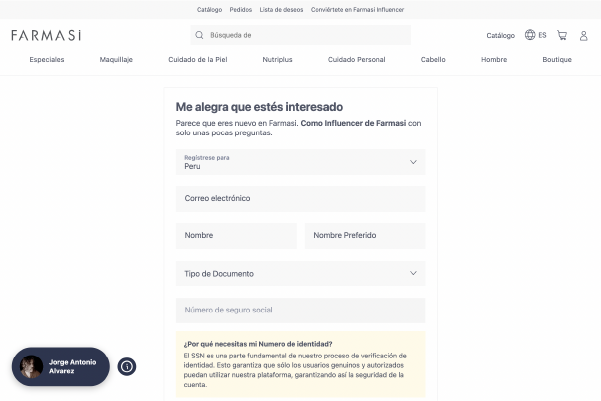Image resolution: width=601 pixels, height=401 pixels.
Task: Open the Tipo de Documento dropdown
Action: tap(413, 273)
